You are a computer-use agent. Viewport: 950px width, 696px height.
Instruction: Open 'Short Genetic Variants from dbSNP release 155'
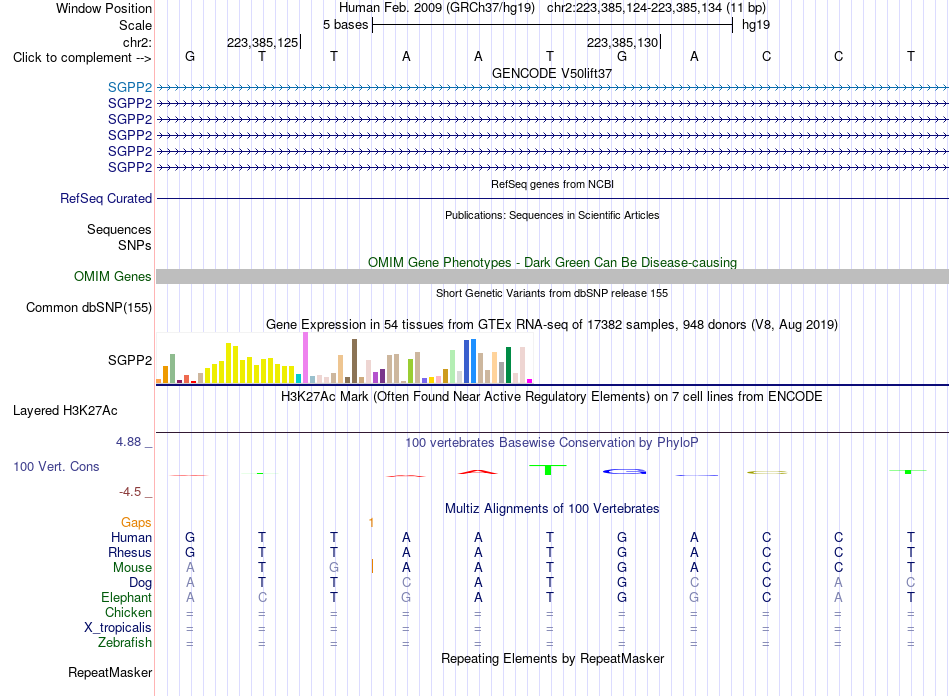[x=552, y=293]
